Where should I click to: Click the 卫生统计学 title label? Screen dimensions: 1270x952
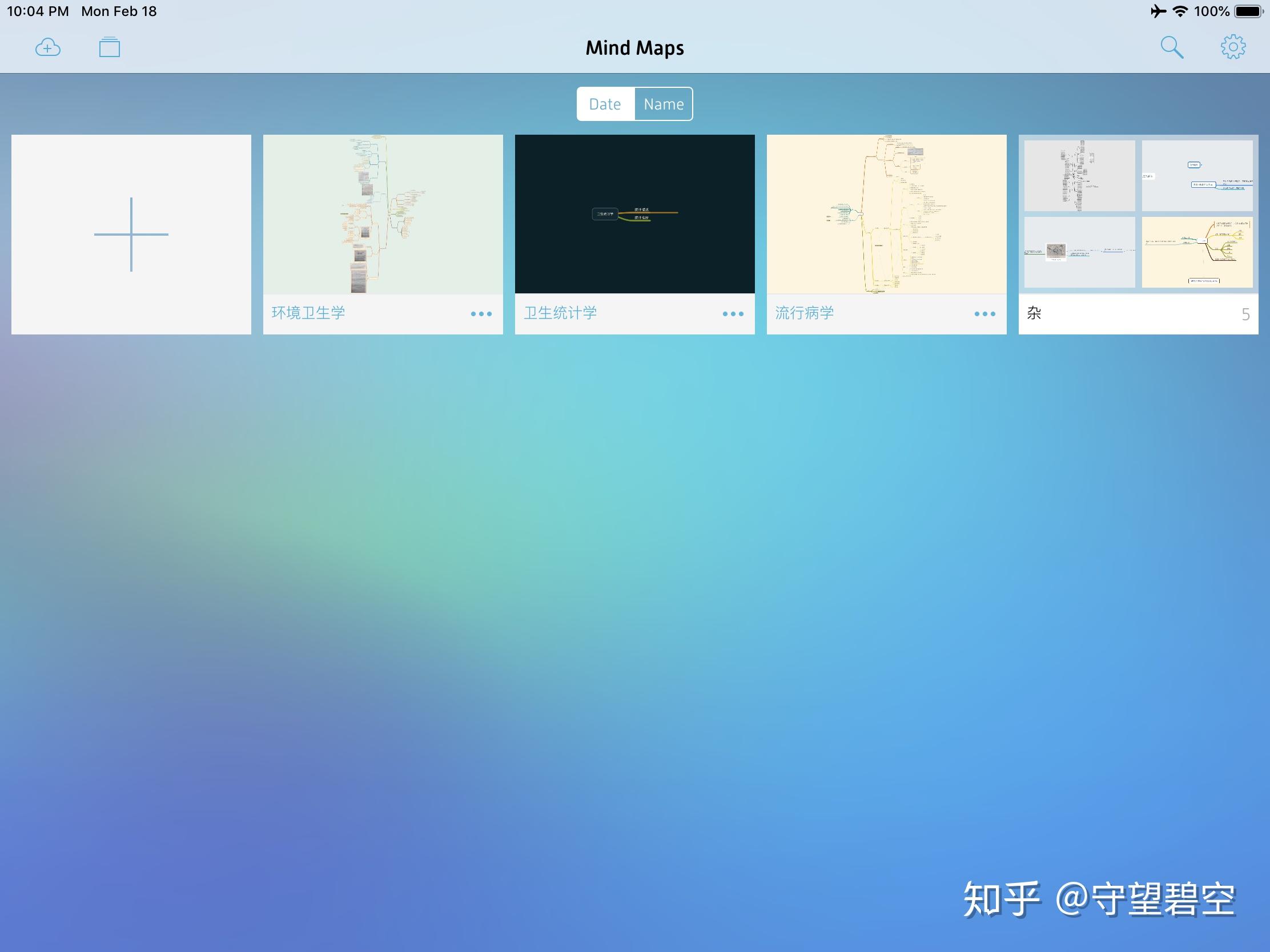coord(560,313)
